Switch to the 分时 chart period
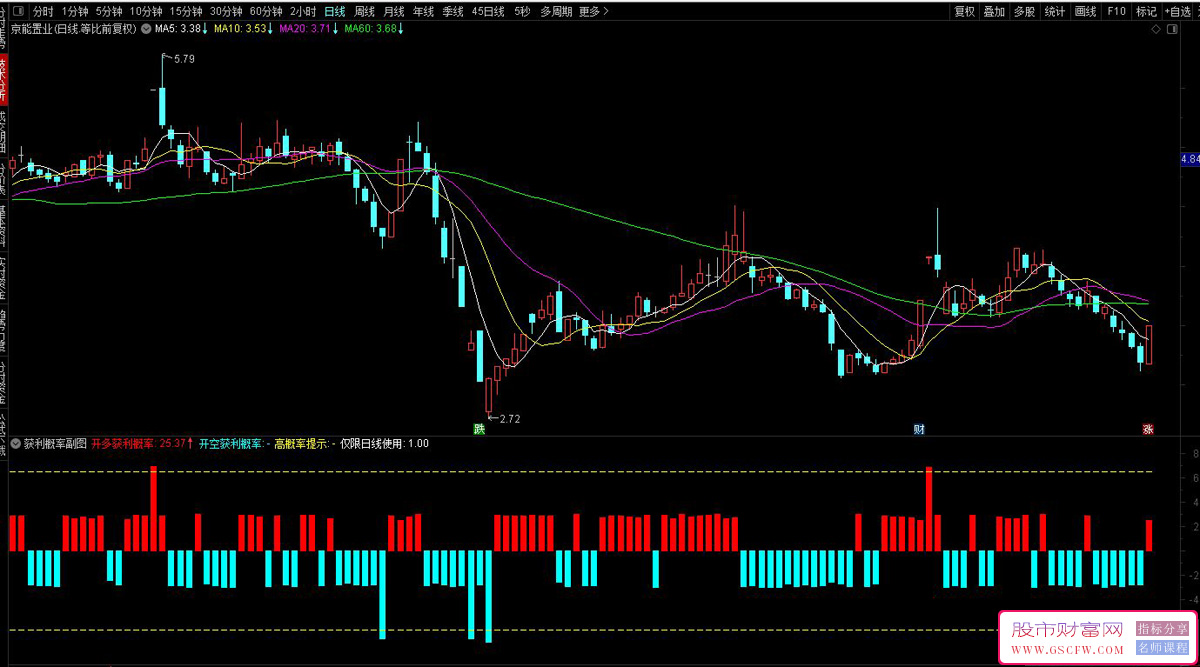 (44, 12)
